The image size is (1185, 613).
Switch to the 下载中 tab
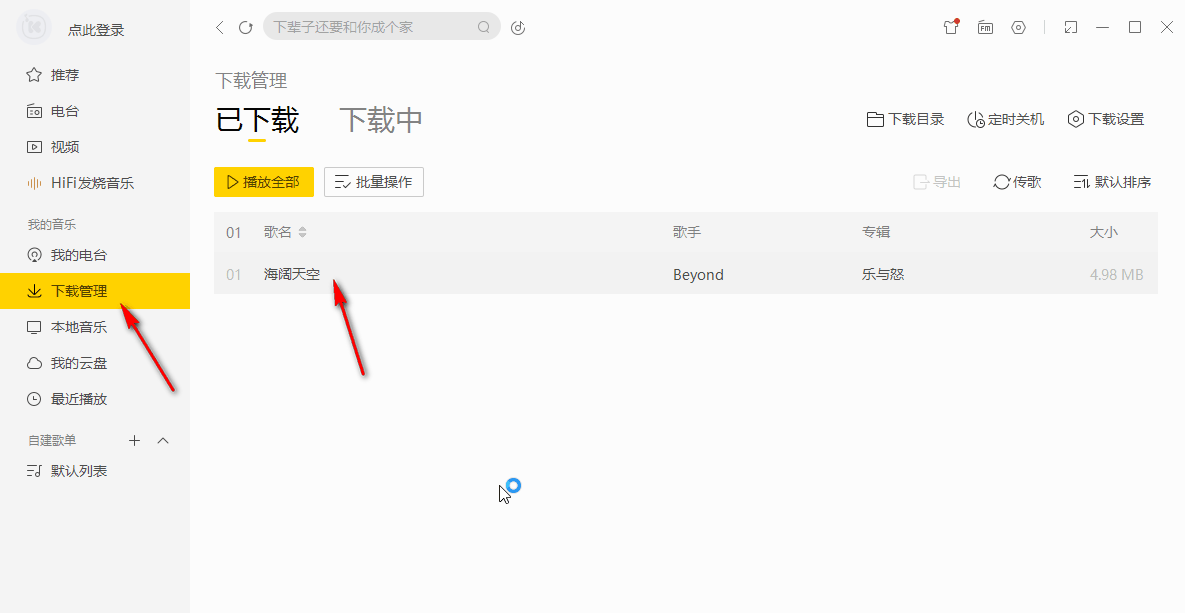(x=381, y=120)
